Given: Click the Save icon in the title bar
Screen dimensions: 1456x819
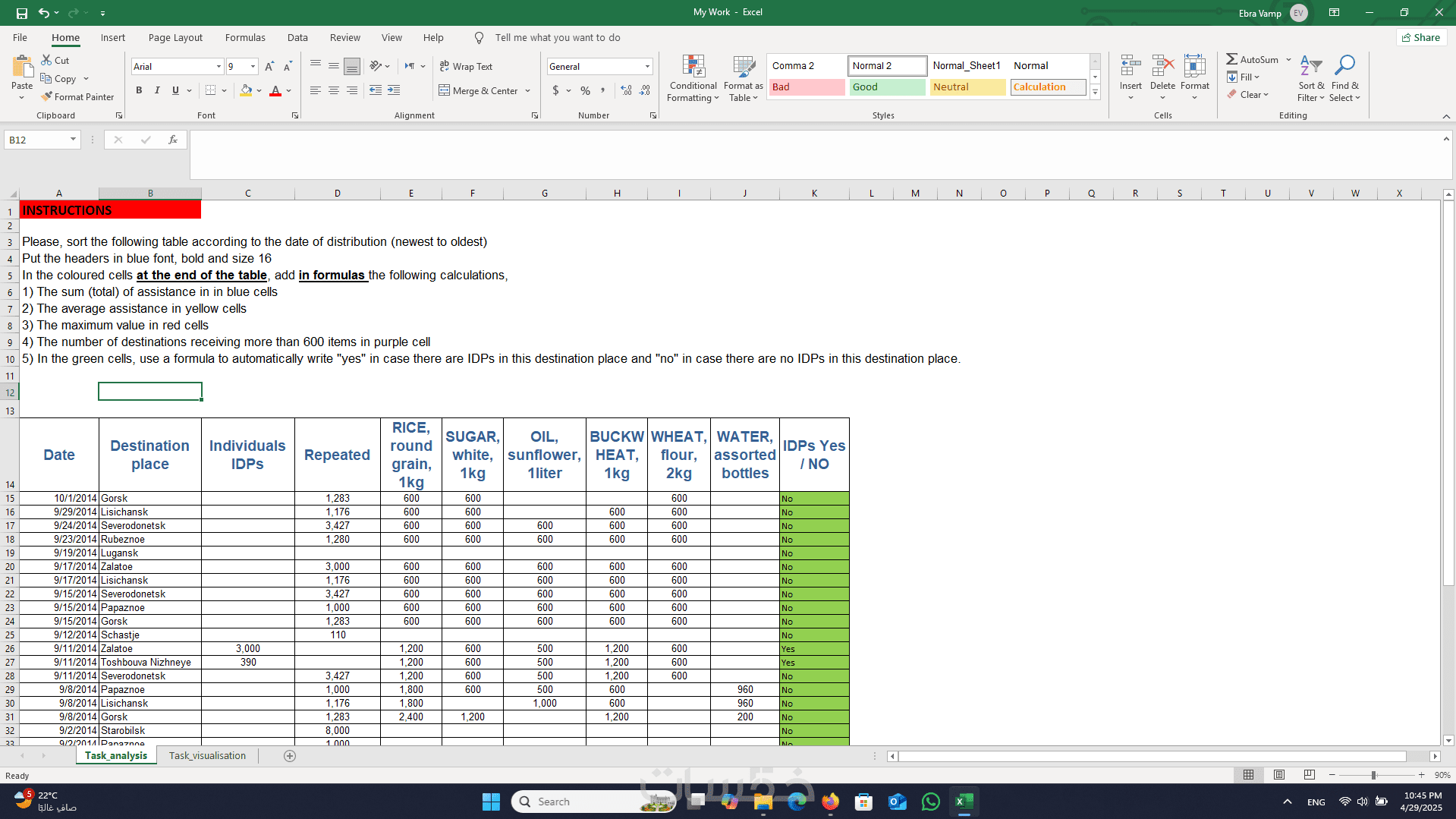Looking at the screenshot, I should [x=22, y=13].
